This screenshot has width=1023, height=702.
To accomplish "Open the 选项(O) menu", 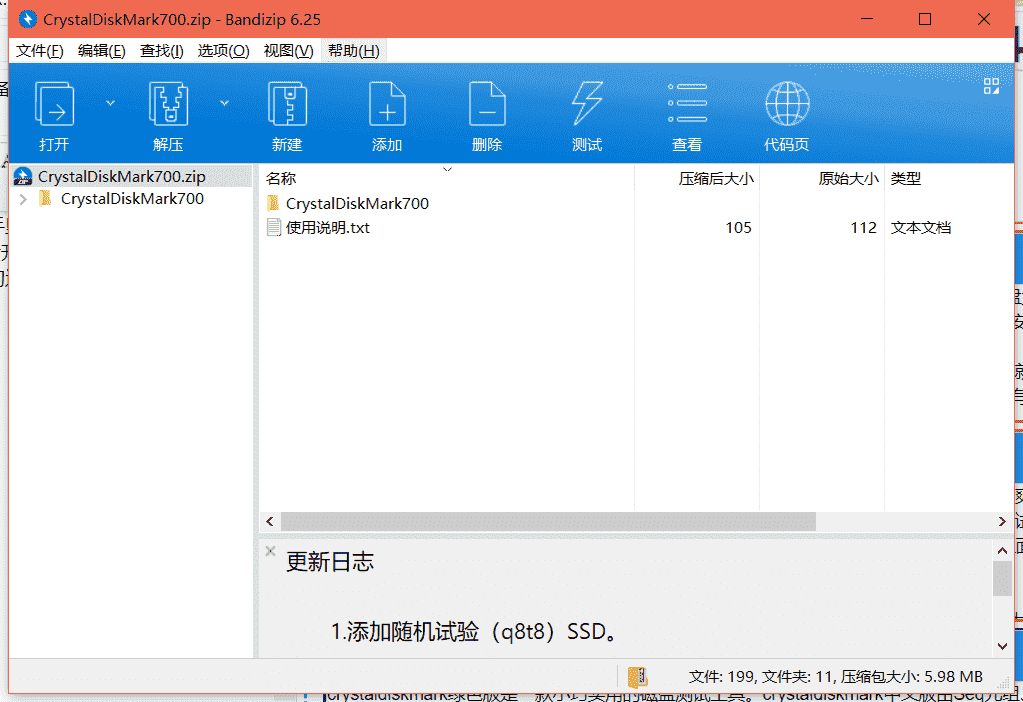I will tap(223, 51).
